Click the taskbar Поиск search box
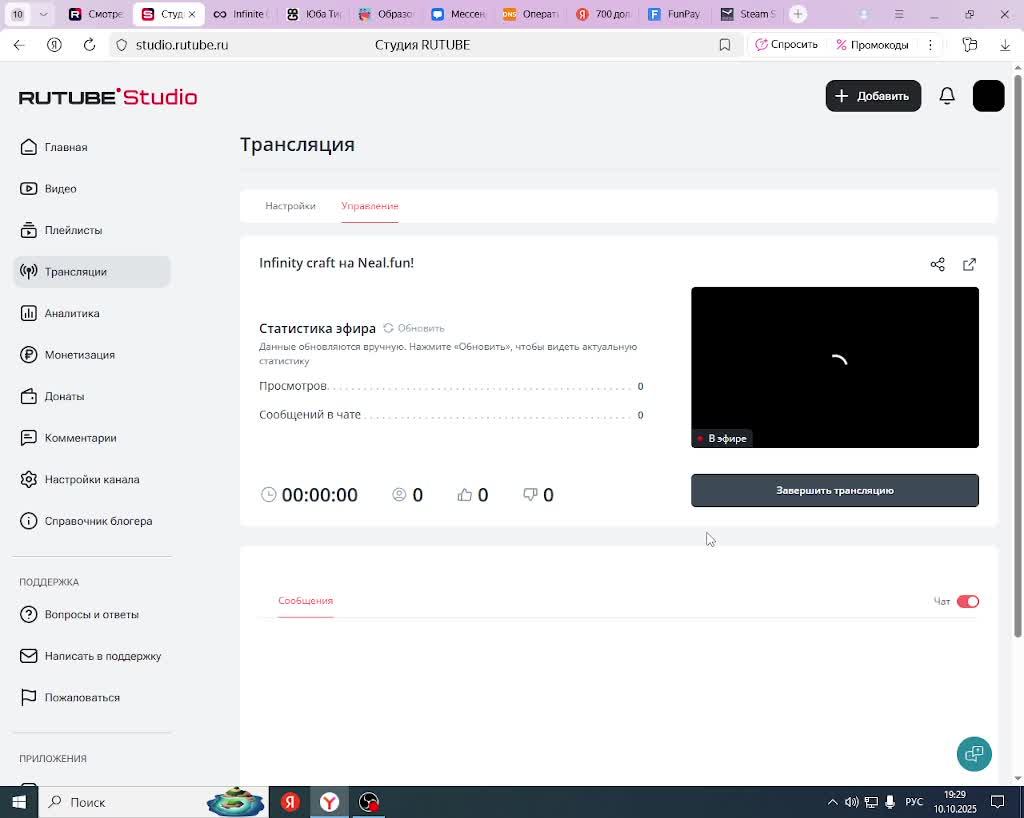This screenshot has height=818, width=1024. [x=153, y=802]
